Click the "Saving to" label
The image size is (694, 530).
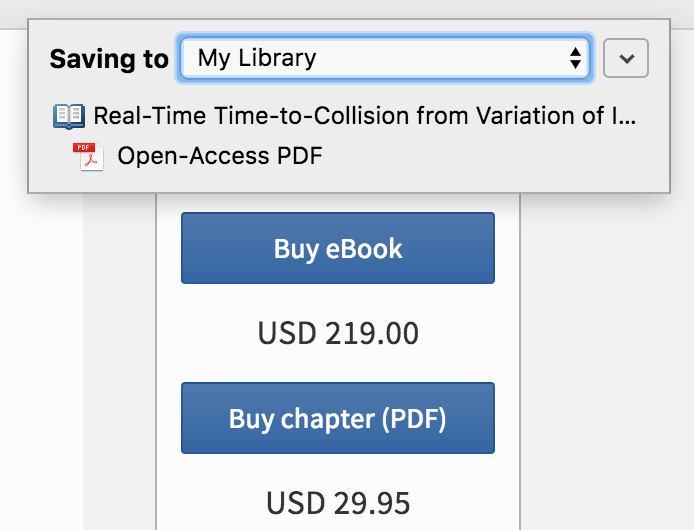click(x=109, y=59)
